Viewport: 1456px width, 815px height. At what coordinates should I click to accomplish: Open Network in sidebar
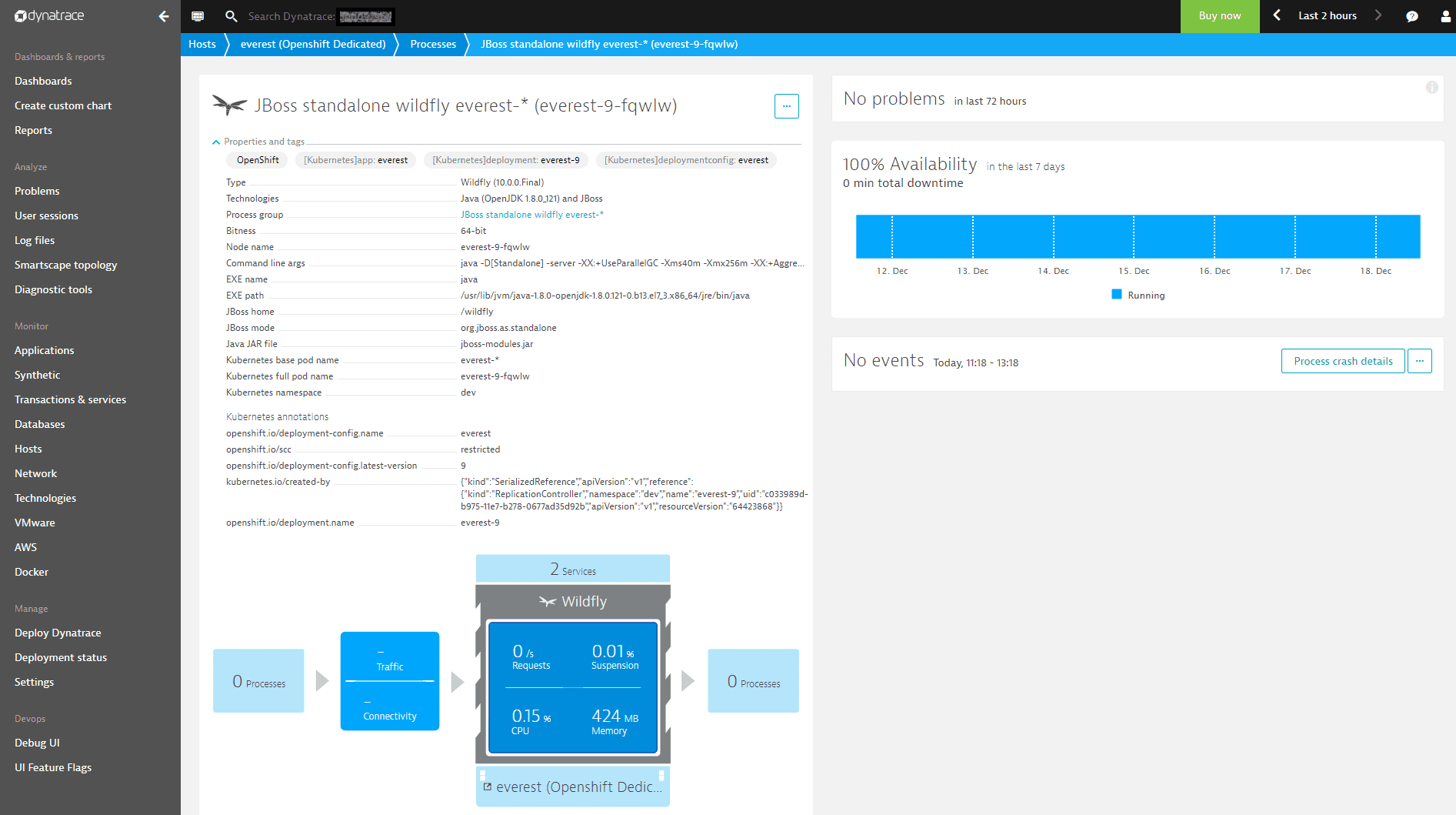pyautogui.click(x=35, y=473)
